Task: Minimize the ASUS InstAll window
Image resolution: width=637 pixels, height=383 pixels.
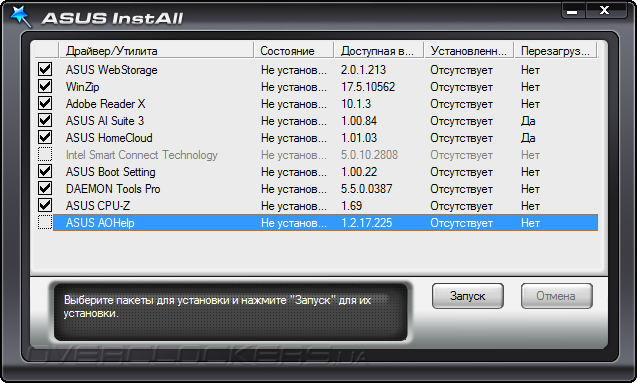Action: (x=572, y=11)
